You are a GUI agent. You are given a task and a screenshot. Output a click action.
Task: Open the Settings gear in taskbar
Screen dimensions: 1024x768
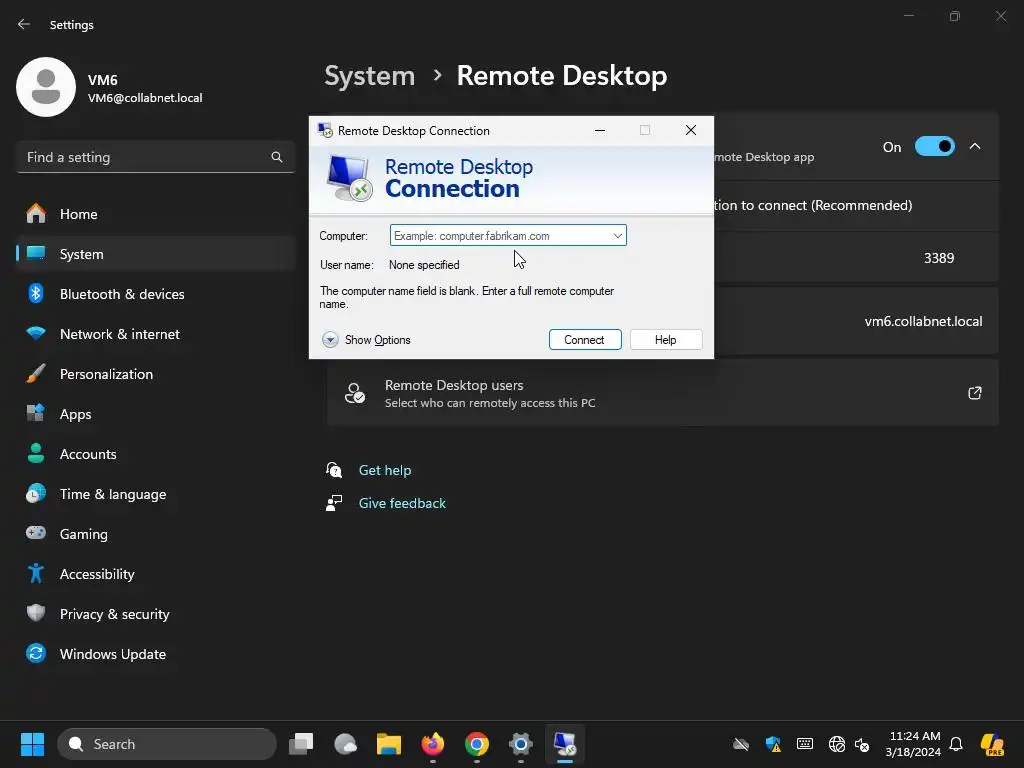click(520, 744)
